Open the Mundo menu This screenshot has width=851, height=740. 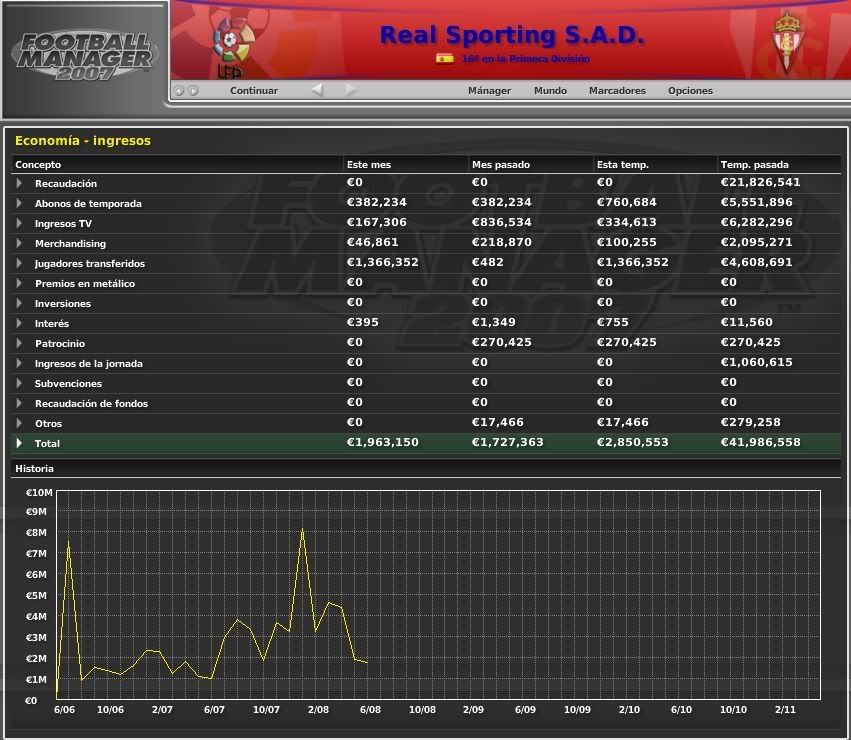550,91
